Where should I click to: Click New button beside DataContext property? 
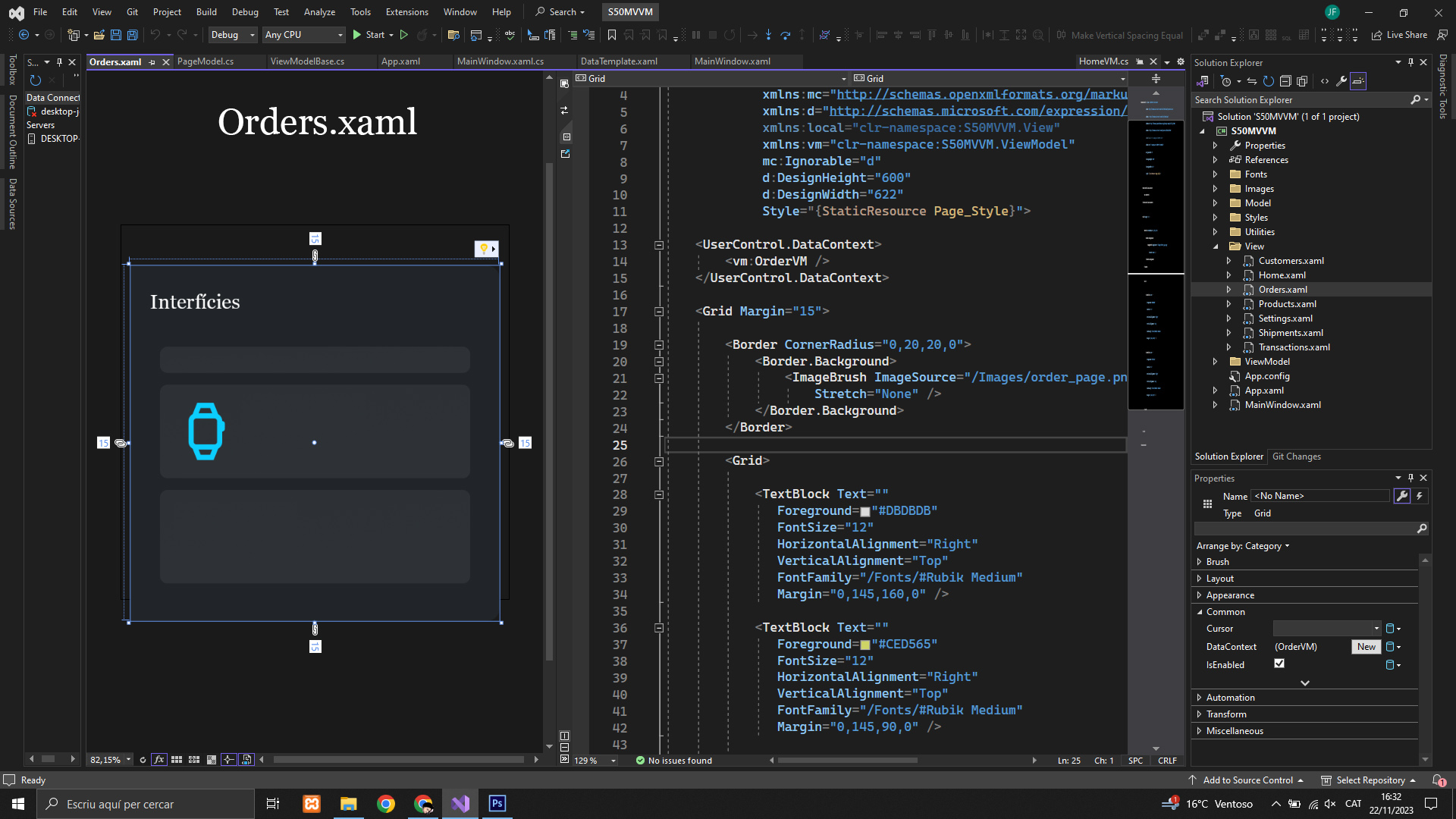point(1367,647)
